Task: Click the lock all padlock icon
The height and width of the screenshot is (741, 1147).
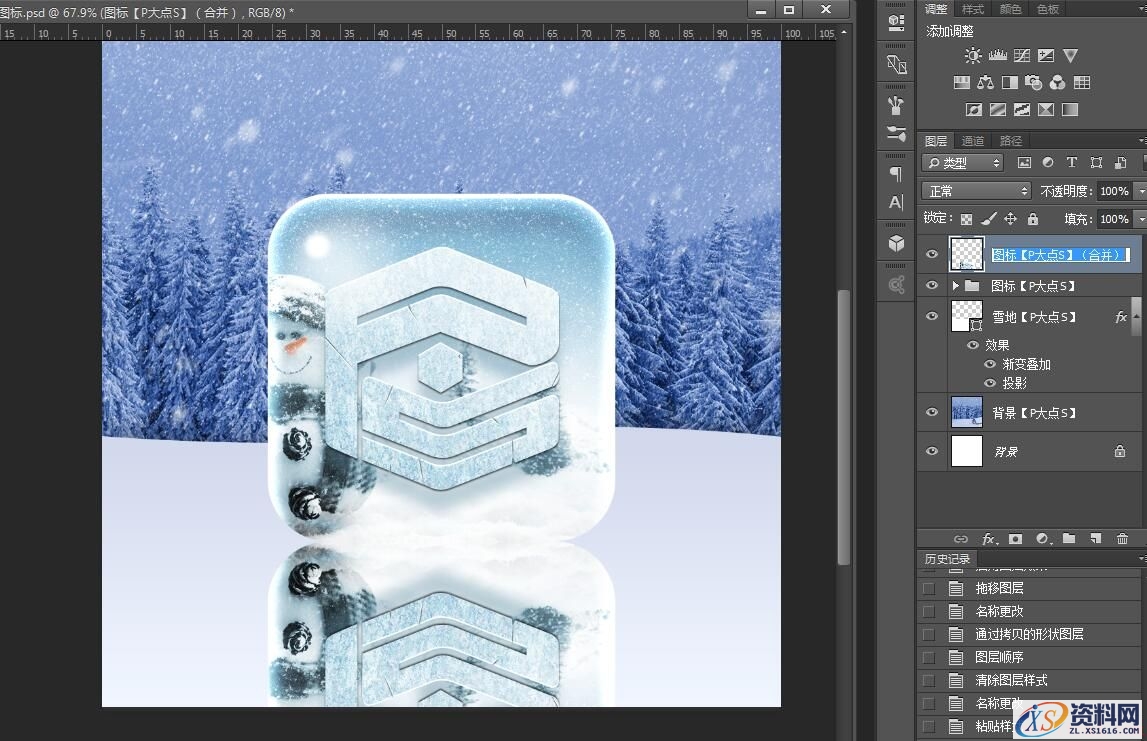Action: (1033, 219)
